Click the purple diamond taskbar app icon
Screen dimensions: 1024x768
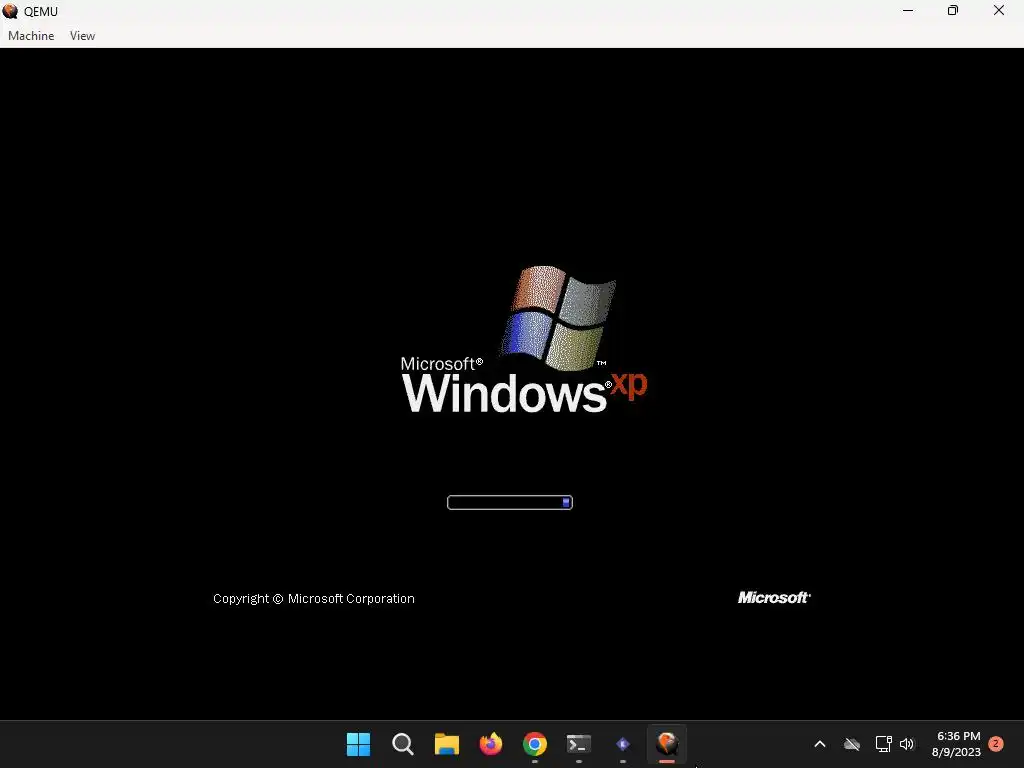click(623, 744)
